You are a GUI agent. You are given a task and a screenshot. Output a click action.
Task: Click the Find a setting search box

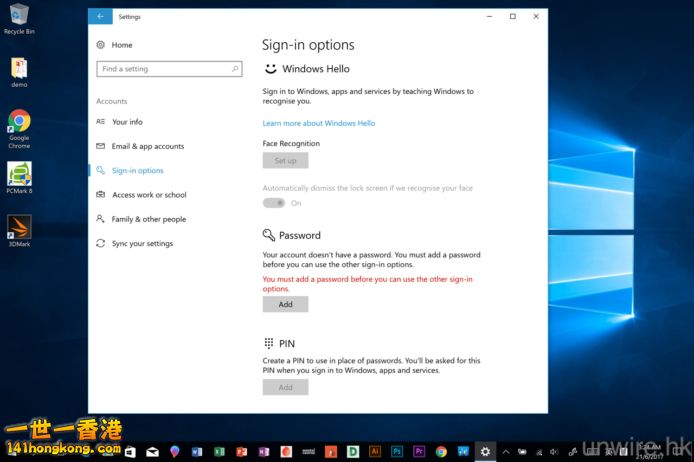coord(169,69)
